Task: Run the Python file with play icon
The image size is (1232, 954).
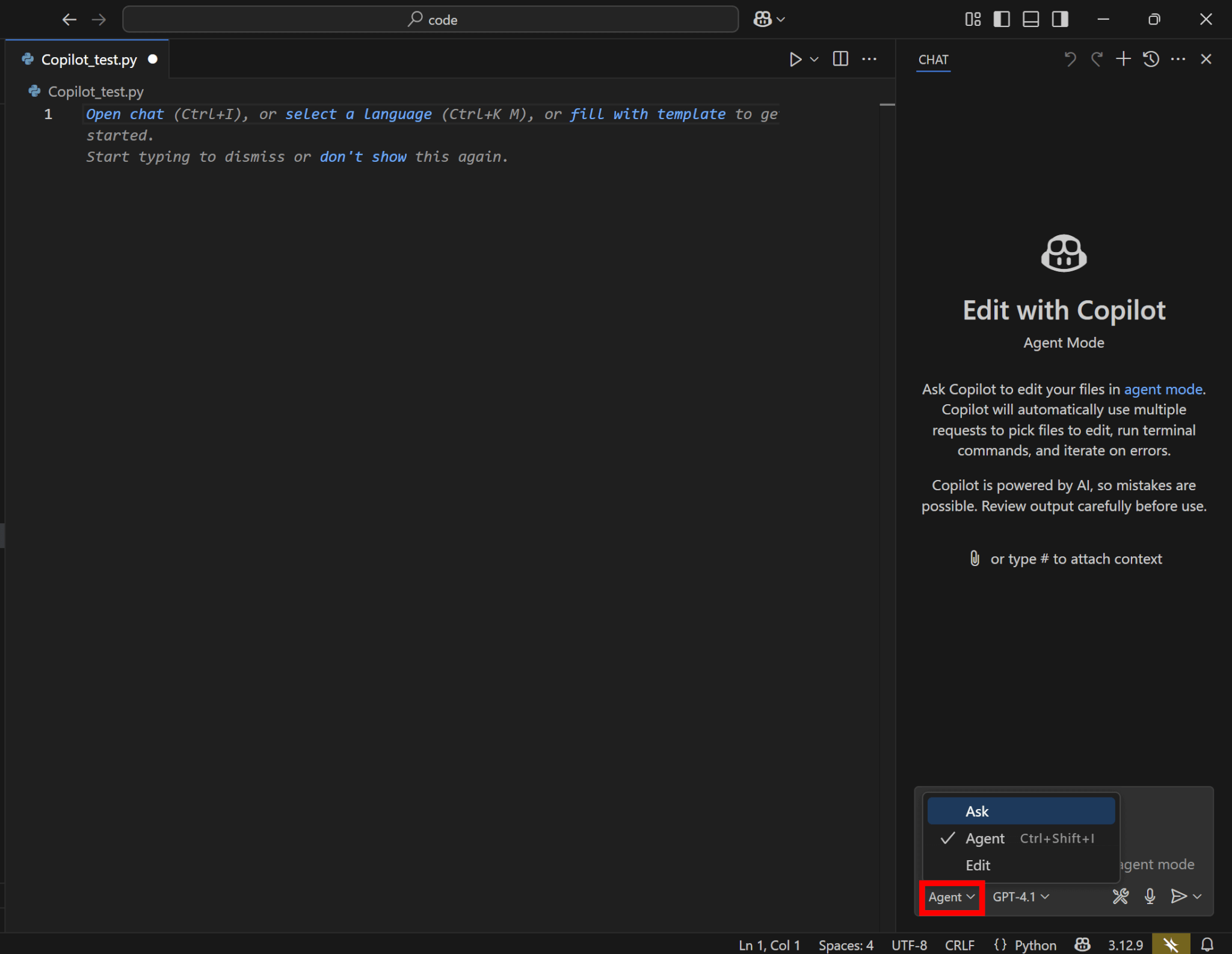Action: [x=795, y=59]
